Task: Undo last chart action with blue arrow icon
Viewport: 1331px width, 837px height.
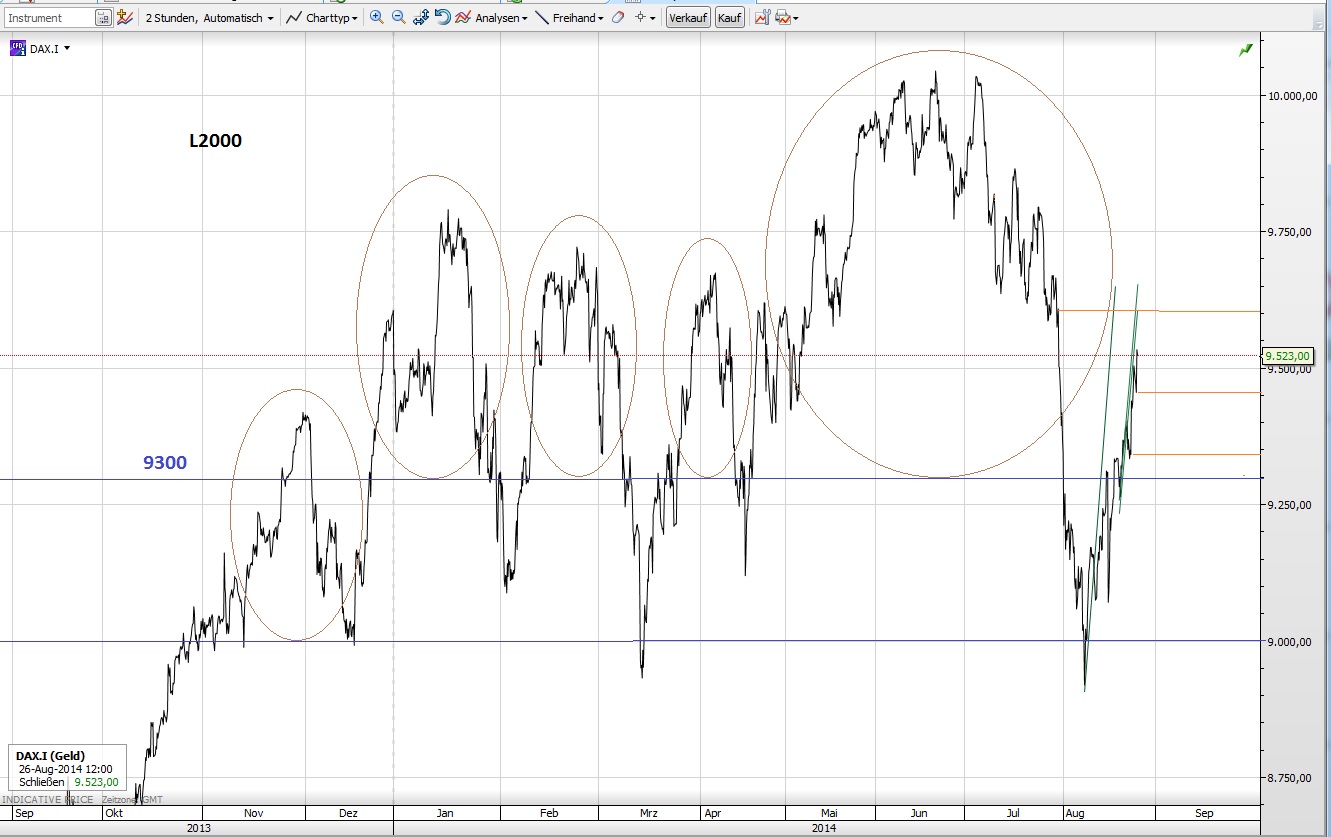Action: [x=442, y=17]
